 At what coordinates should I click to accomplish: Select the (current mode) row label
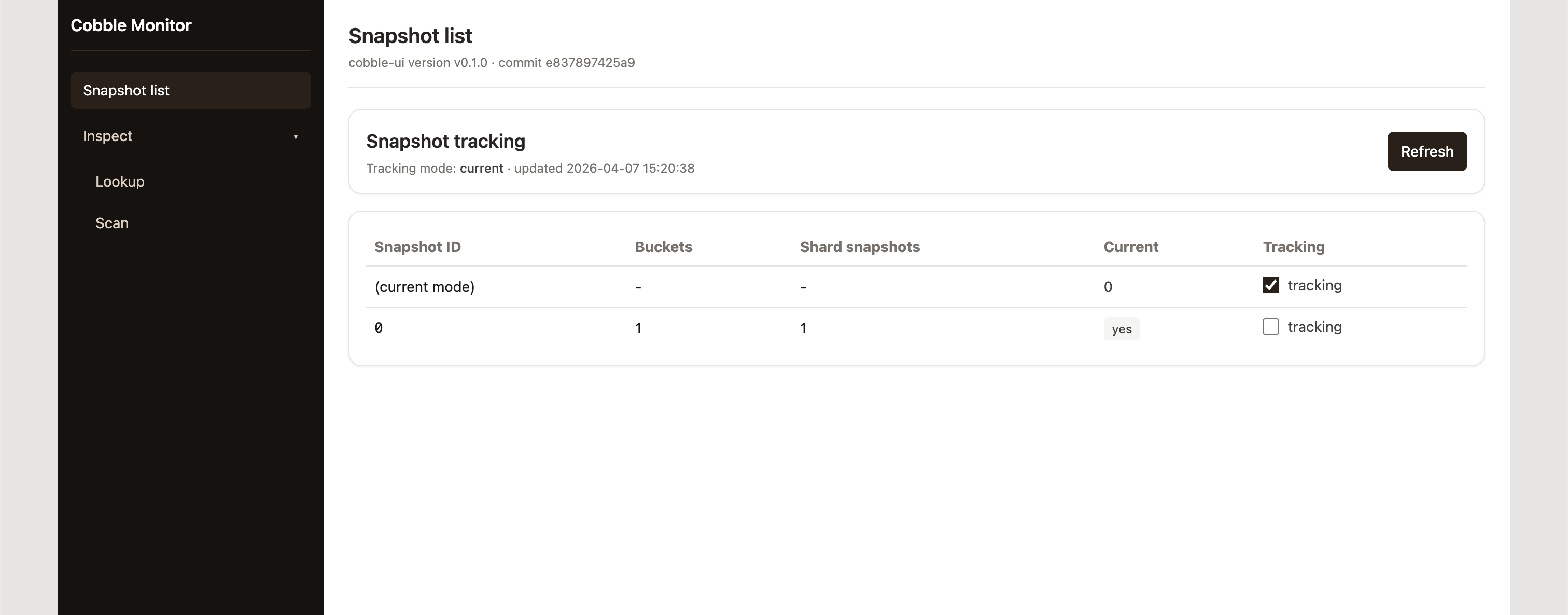(x=424, y=287)
